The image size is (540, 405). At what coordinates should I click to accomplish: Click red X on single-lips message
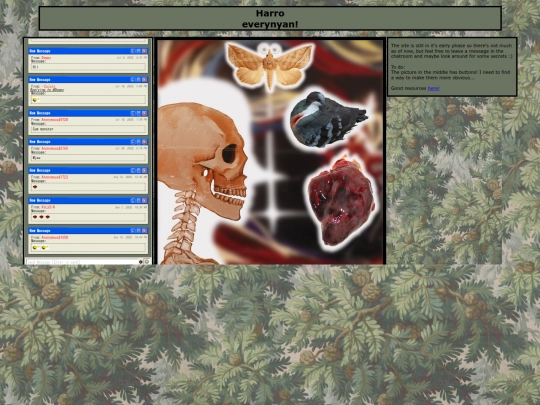tap(144, 170)
